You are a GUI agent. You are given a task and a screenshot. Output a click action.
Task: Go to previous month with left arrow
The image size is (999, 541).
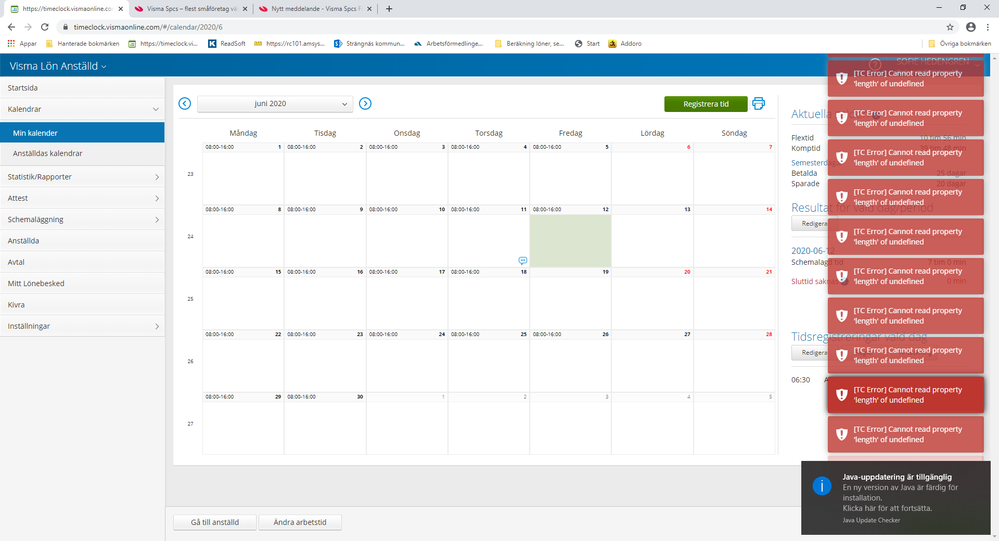185,103
